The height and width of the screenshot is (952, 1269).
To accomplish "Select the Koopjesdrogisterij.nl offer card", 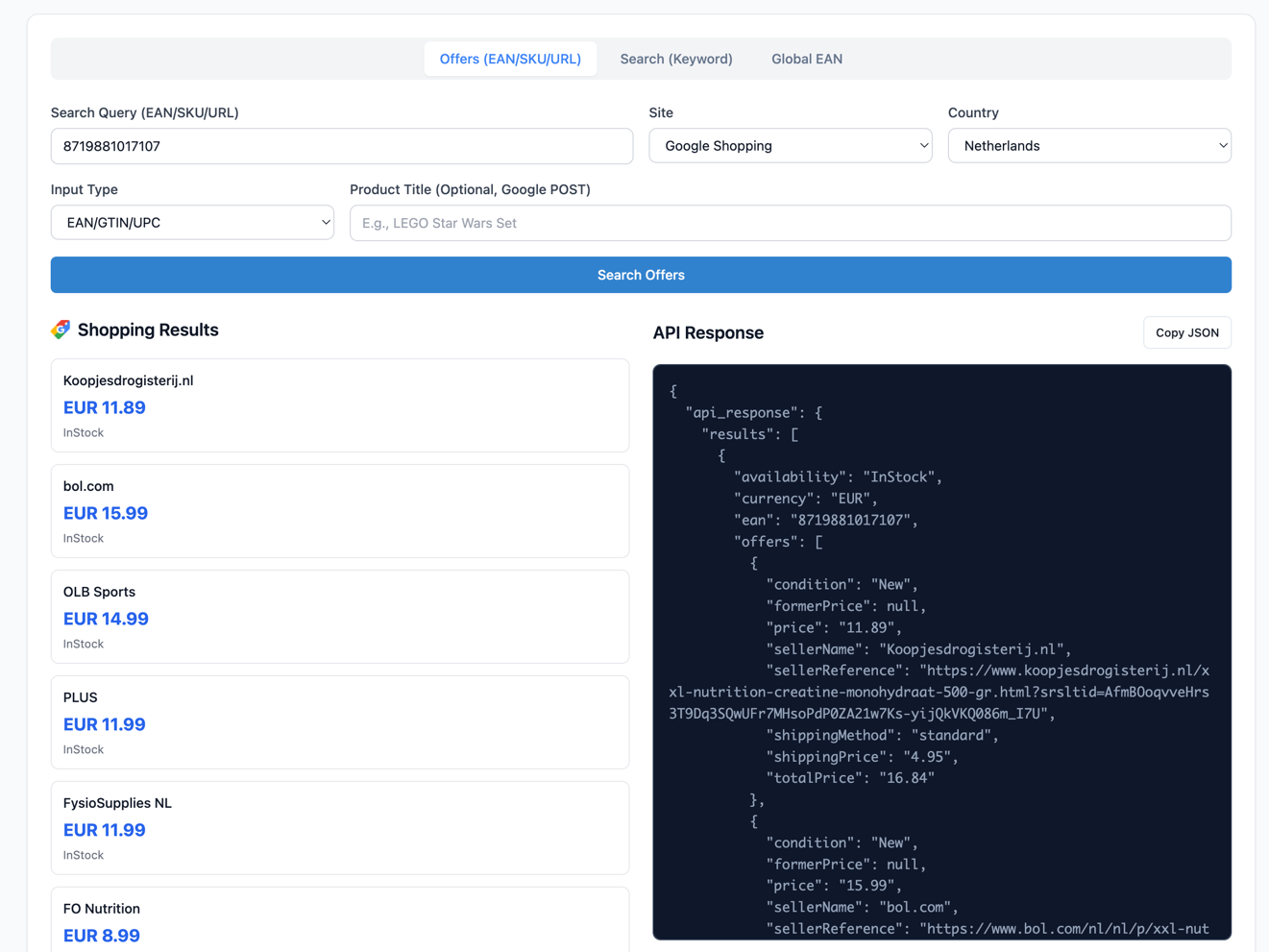I will click(340, 405).
